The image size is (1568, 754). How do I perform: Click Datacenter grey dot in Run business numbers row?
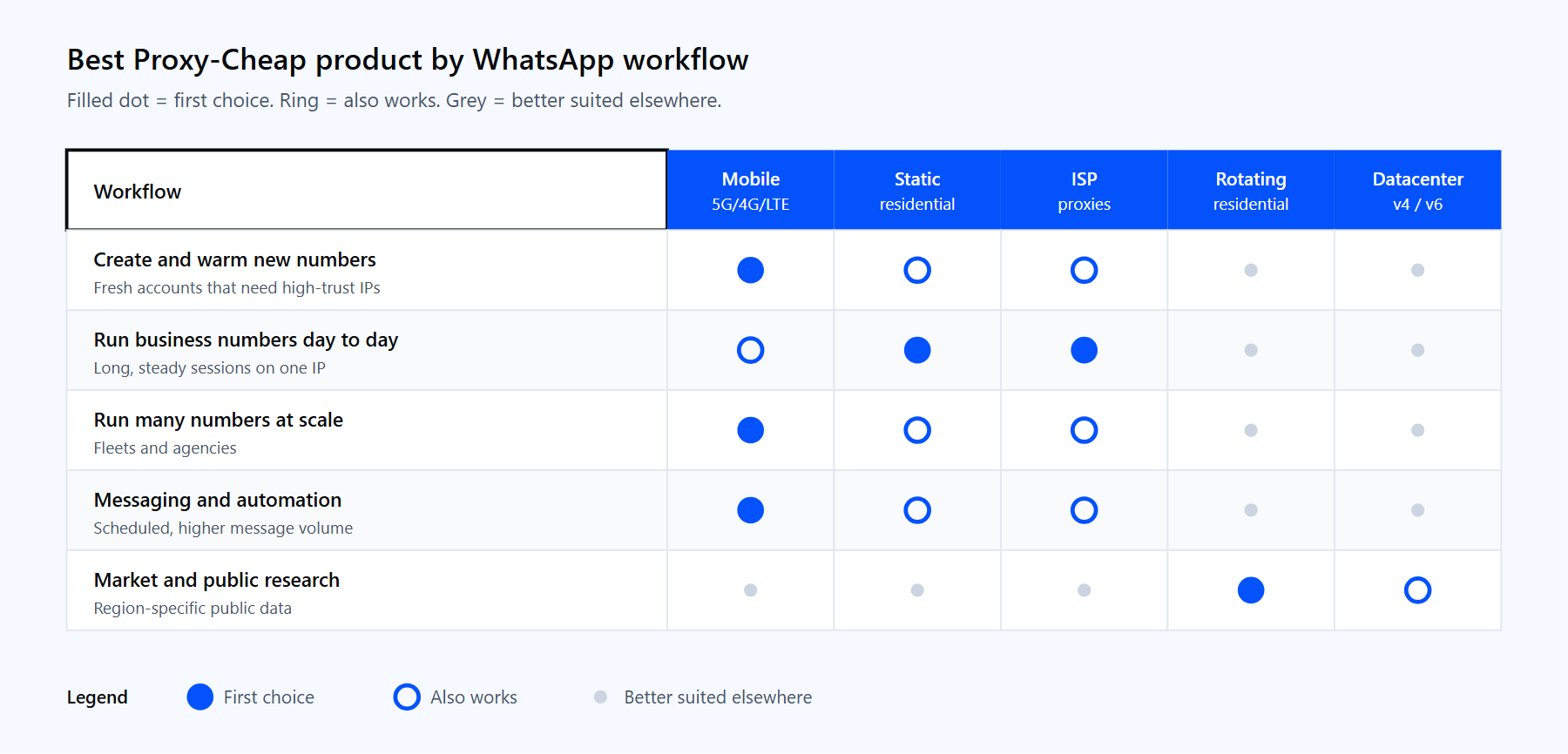pyautogui.click(x=1417, y=350)
